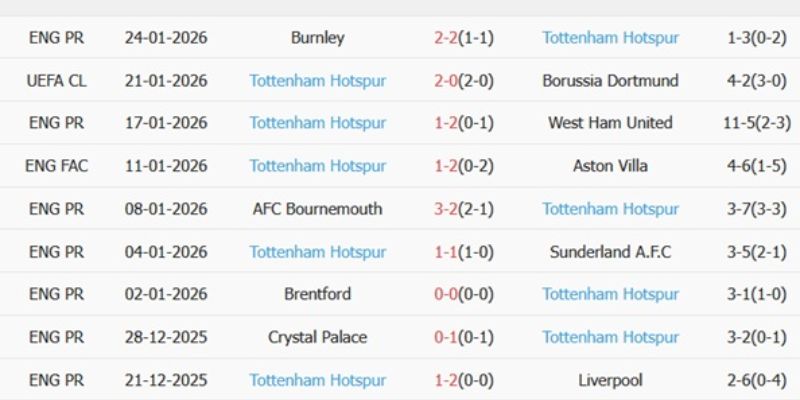Open the 2-0 score against Borussia Dortmund
The width and height of the screenshot is (800, 400).
pos(445,81)
